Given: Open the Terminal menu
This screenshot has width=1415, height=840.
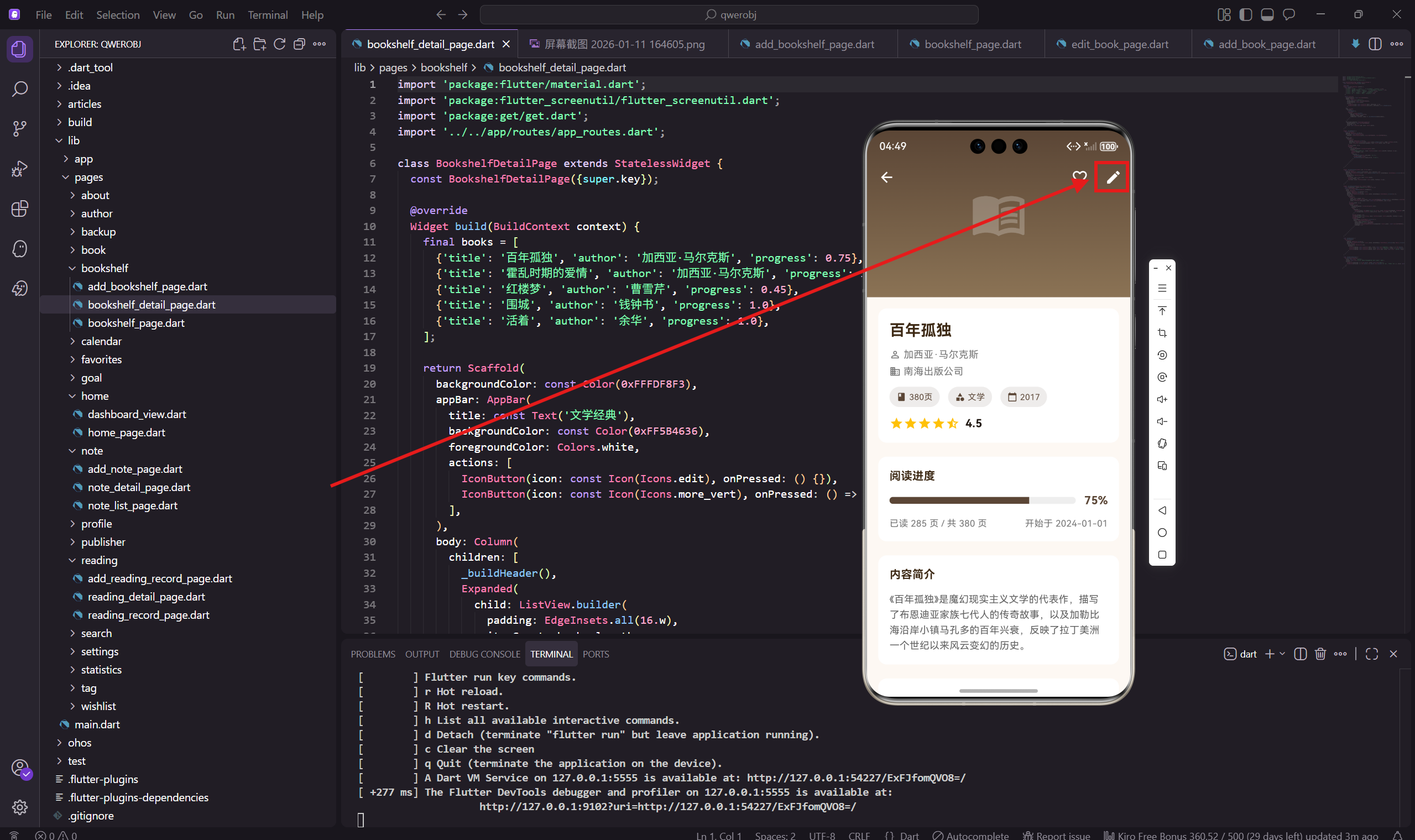Looking at the screenshot, I should 268,15.
